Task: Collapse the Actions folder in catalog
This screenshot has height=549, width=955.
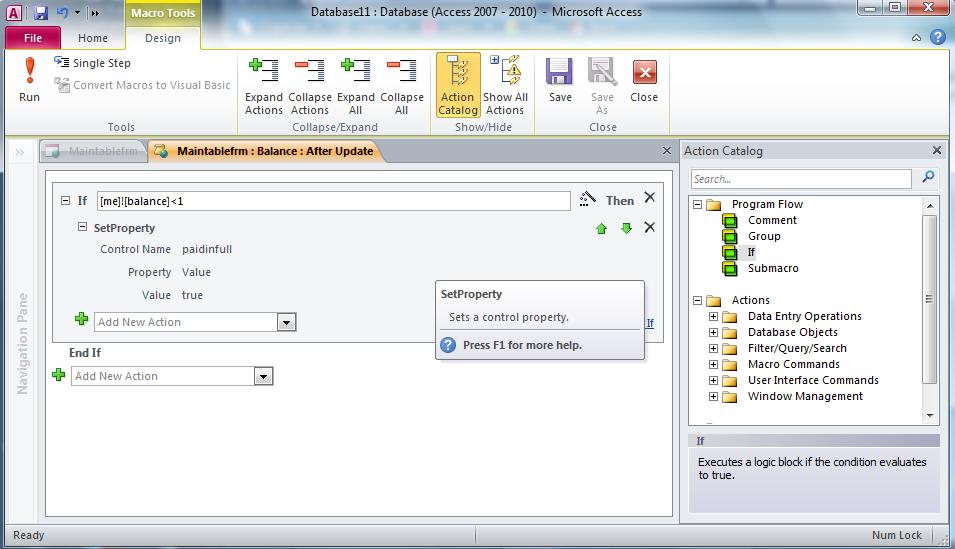Action: 698,300
